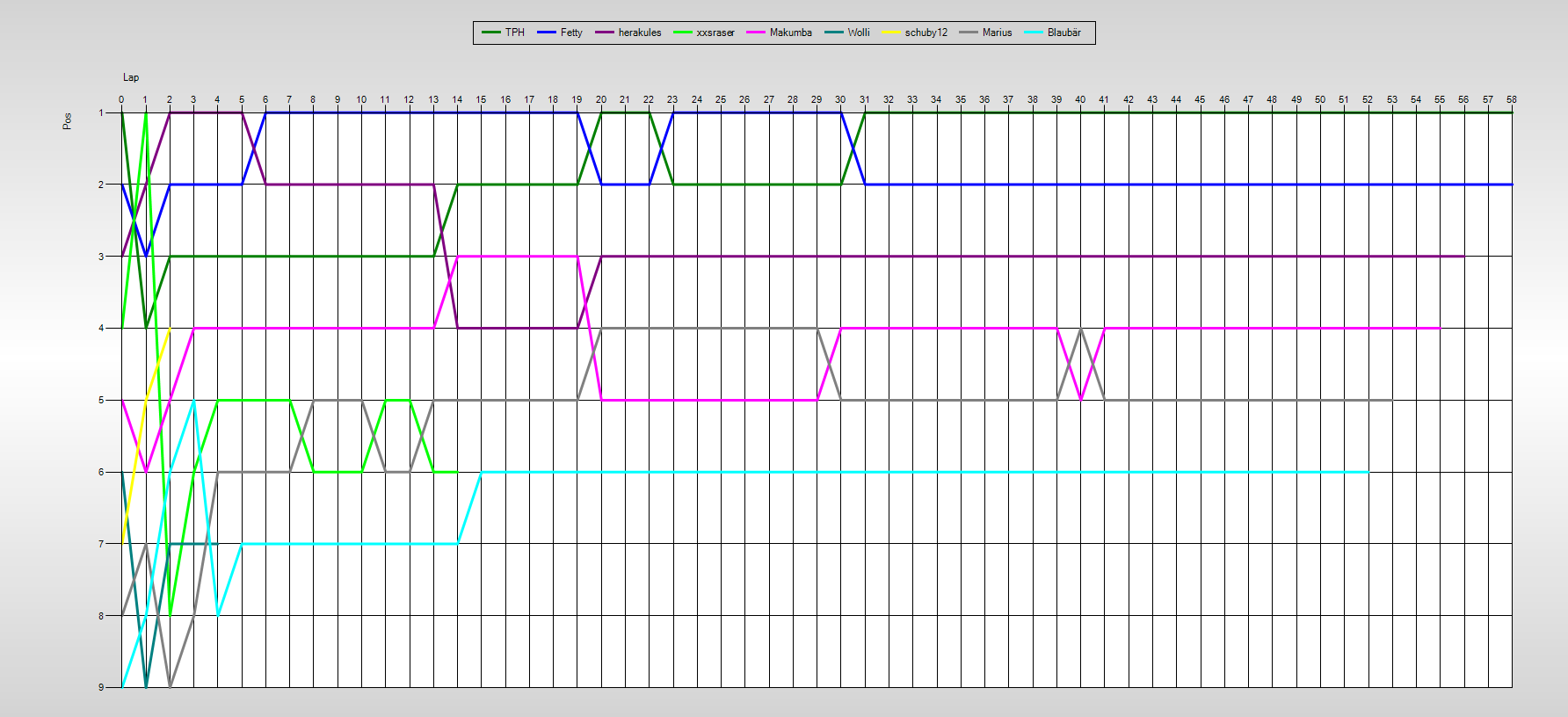Click the dark green TPH color line in legend
The width and height of the screenshot is (1568, 717).
[x=491, y=33]
